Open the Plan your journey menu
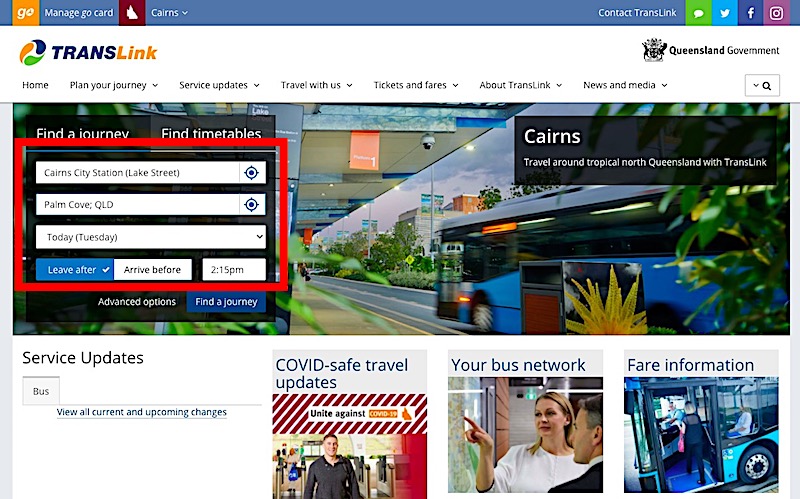Image resolution: width=800 pixels, height=499 pixels. click(114, 86)
